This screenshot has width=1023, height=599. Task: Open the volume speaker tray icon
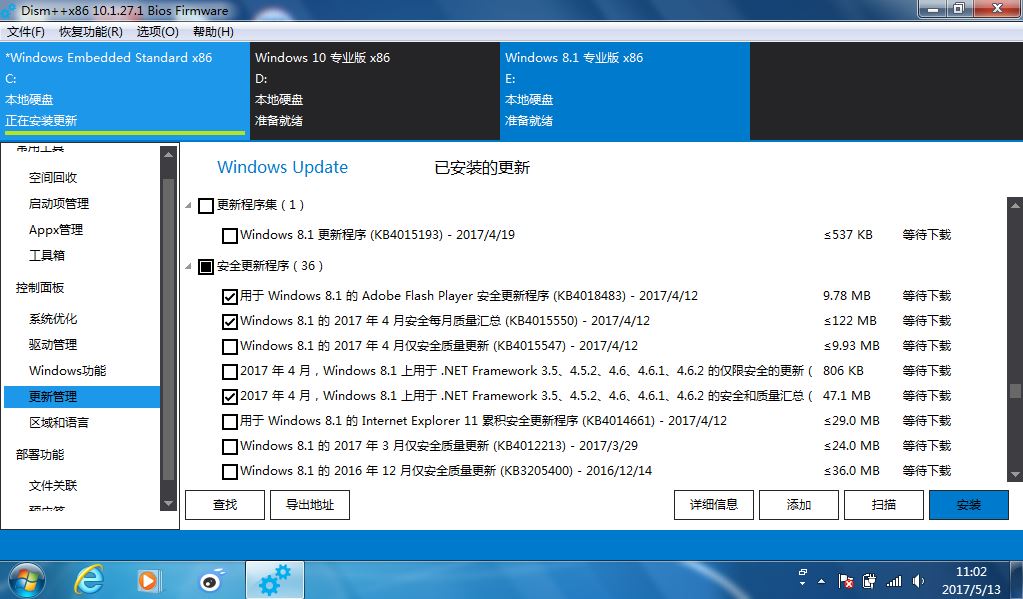[918, 581]
